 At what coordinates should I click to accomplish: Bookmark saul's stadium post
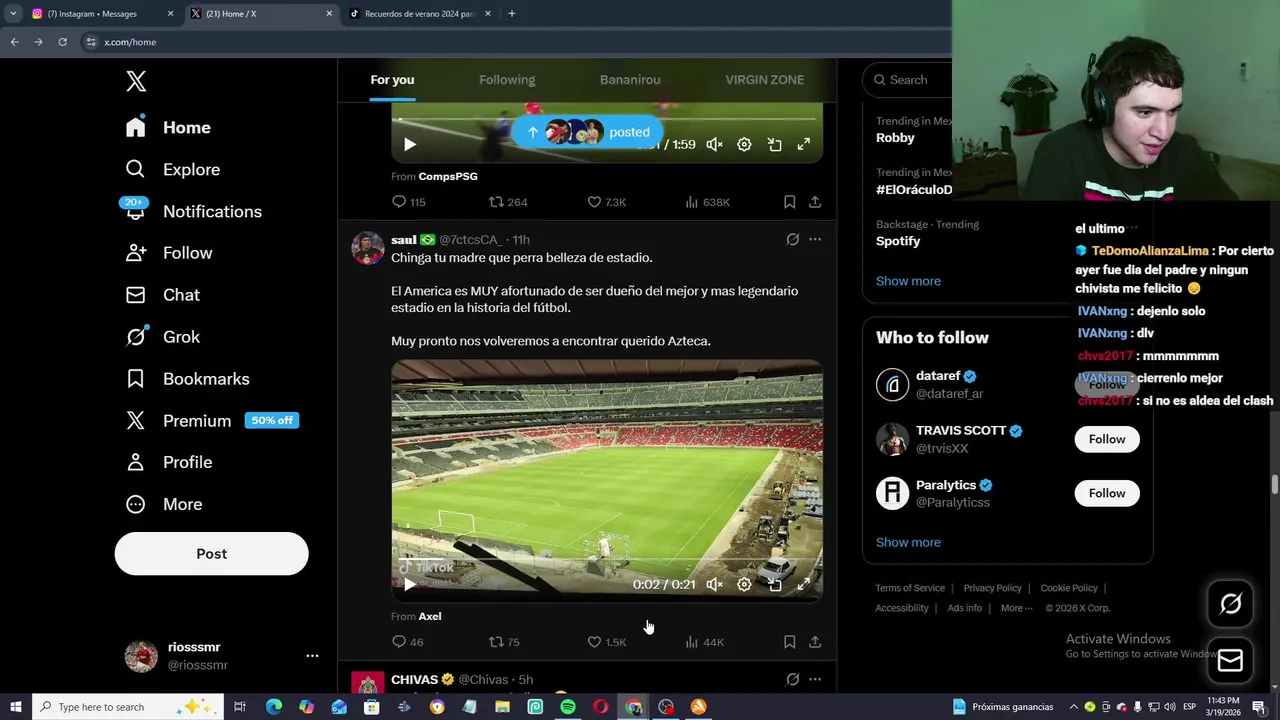pyautogui.click(x=789, y=642)
